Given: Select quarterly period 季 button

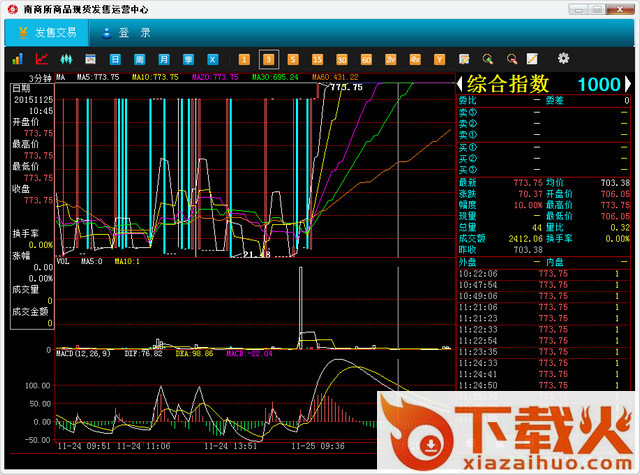Looking at the screenshot, I should [188, 60].
